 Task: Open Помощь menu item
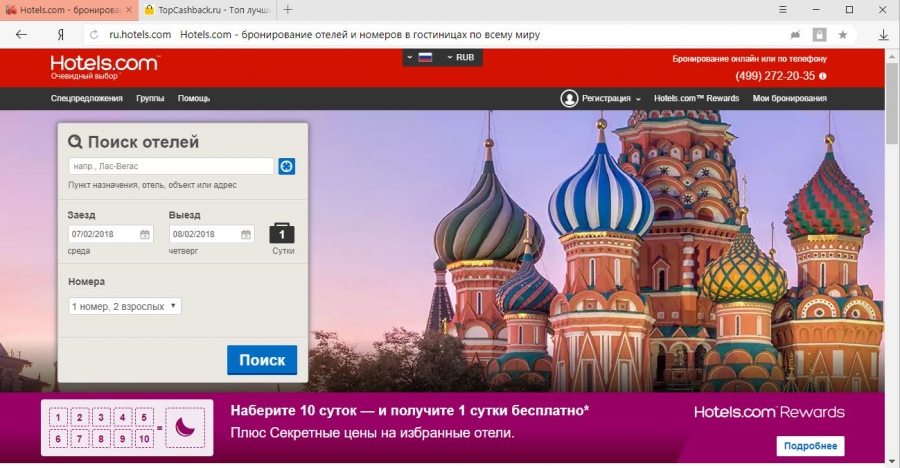coord(194,98)
